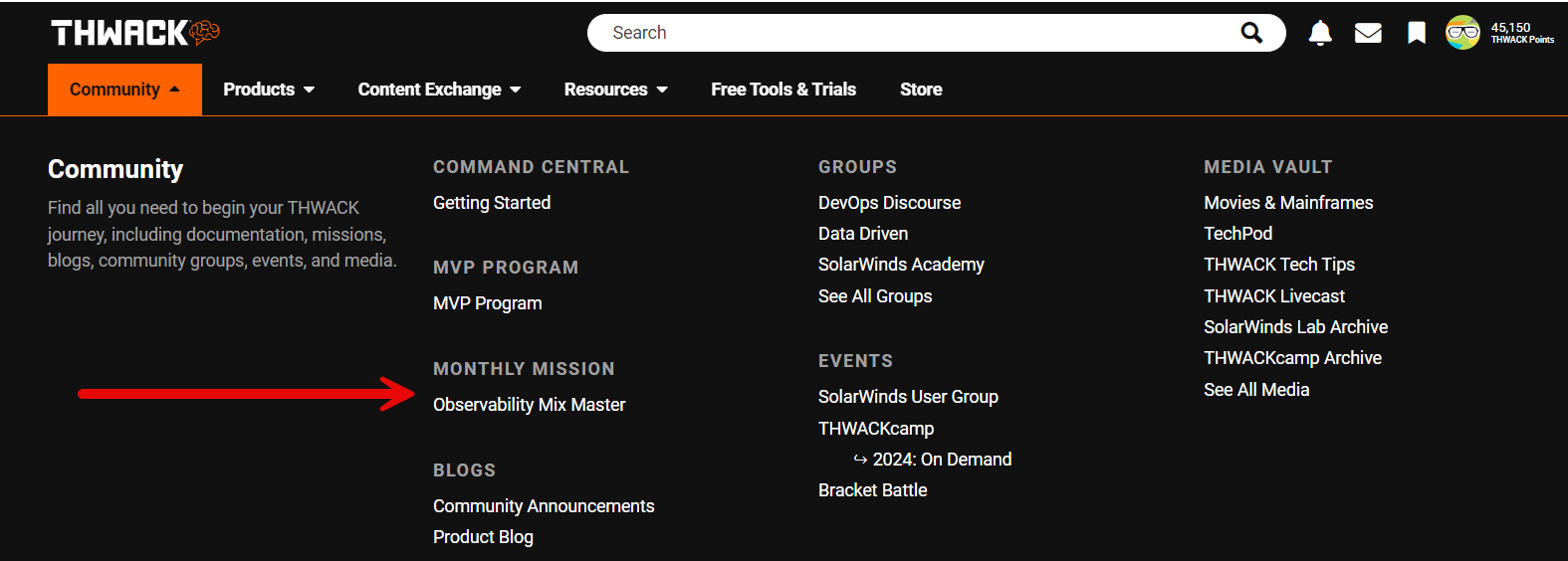Open the messages envelope icon

click(x=1368, y=33)
